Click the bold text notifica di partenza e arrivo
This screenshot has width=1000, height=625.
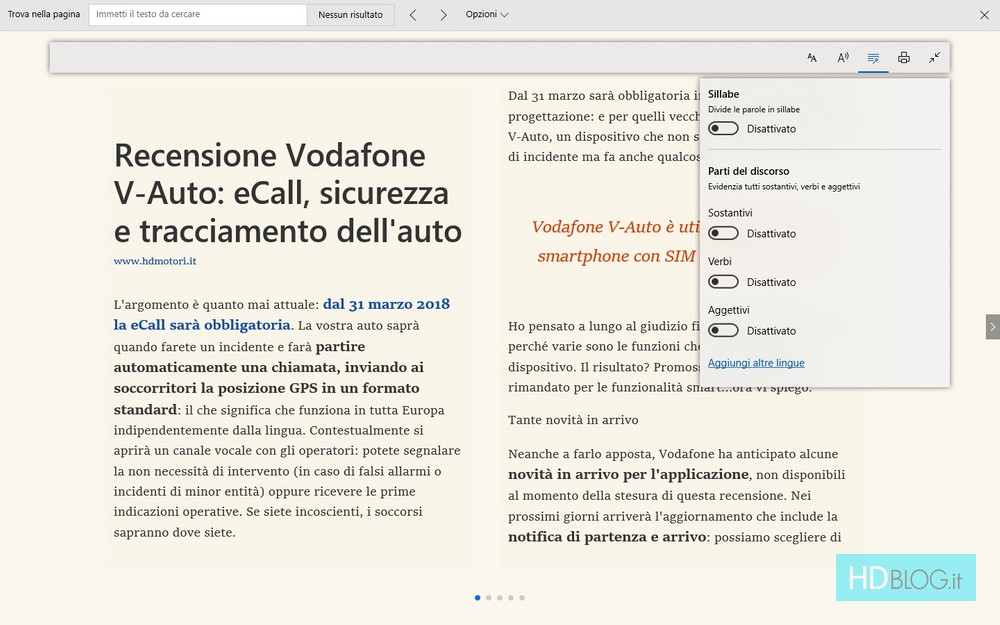(x=607, y=537)
